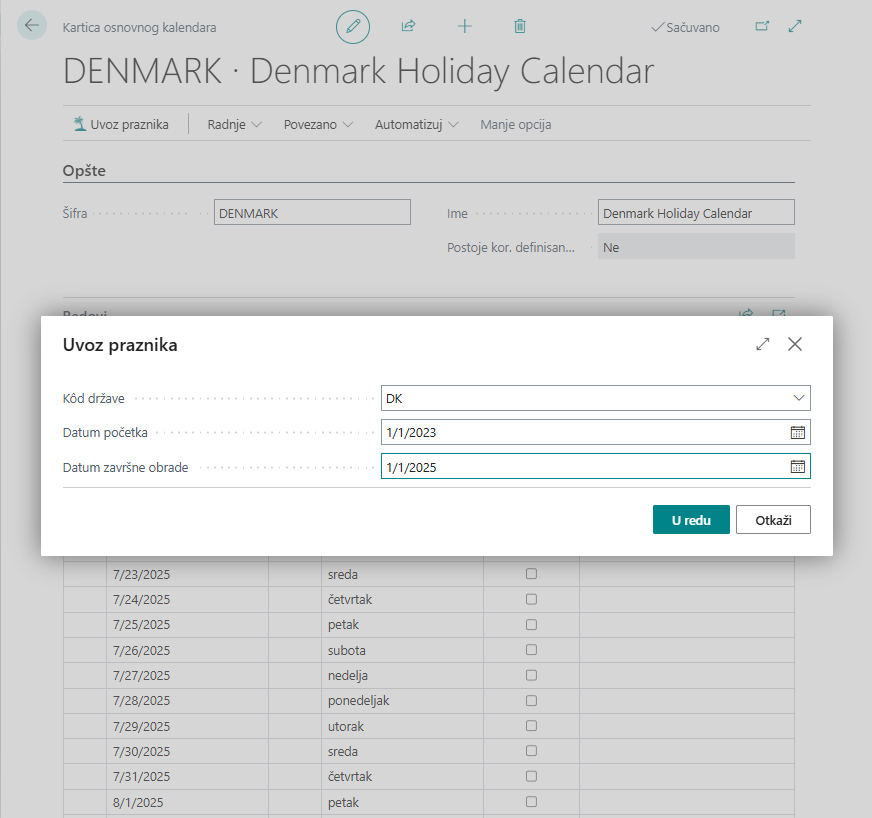
Task: Toggle checkbox for 7/23/2025 row
Action: click(x=531, y=574)
